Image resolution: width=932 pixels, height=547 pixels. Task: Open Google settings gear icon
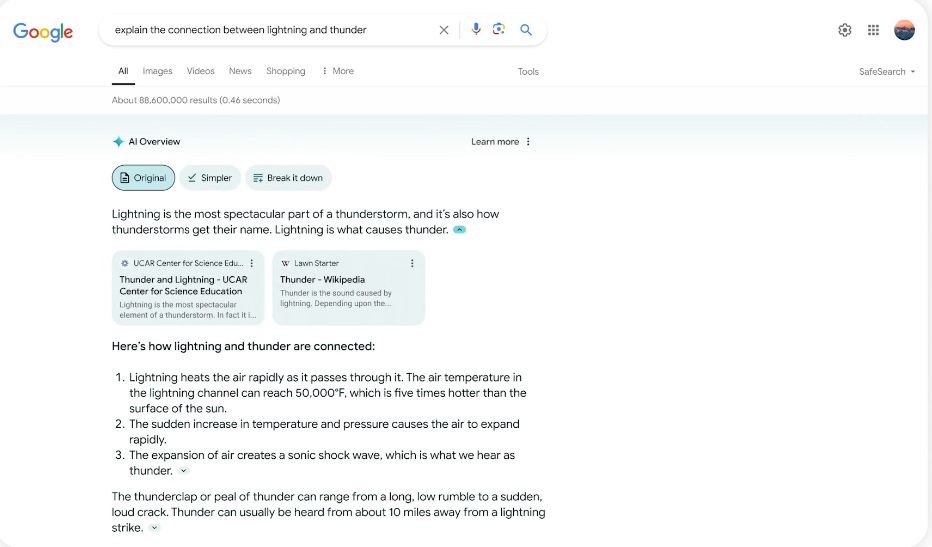tap(845, 30)
